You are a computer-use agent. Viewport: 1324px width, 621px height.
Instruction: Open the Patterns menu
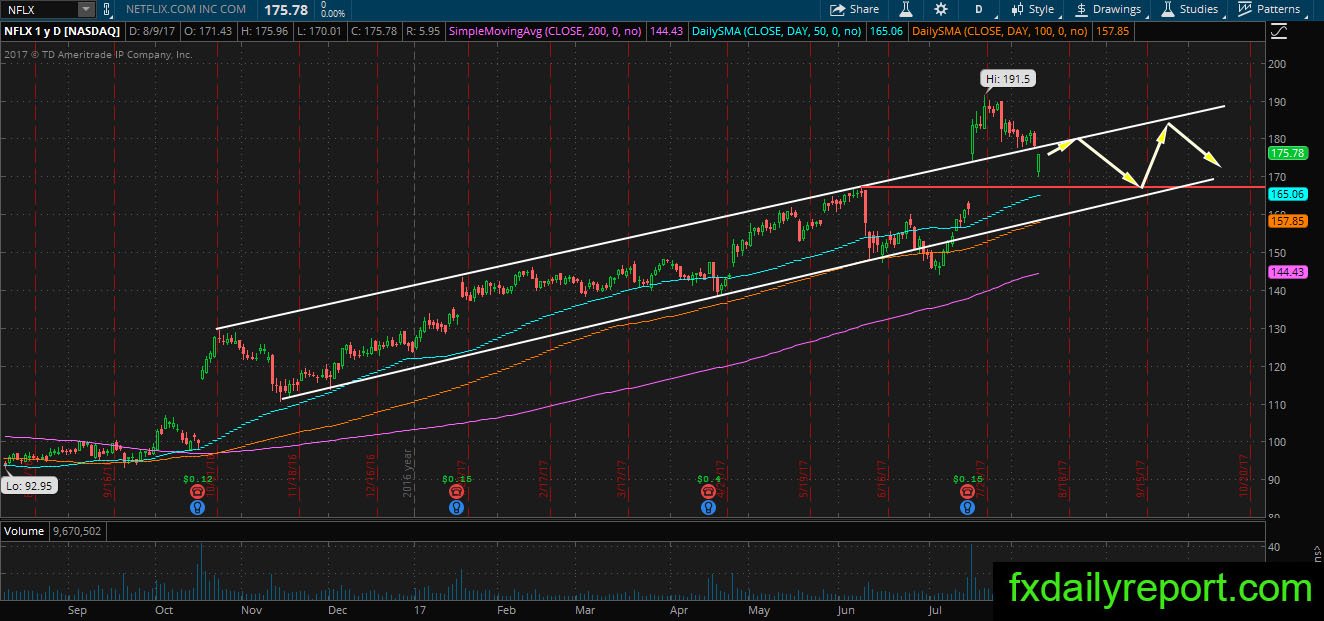coord(1269,9)
